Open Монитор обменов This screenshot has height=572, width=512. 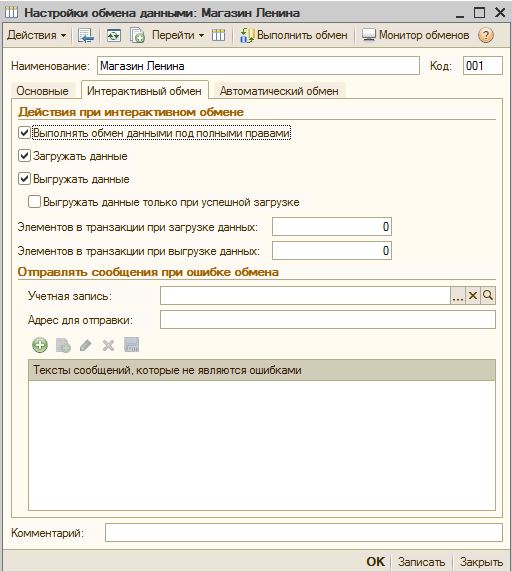coord(415,35)
